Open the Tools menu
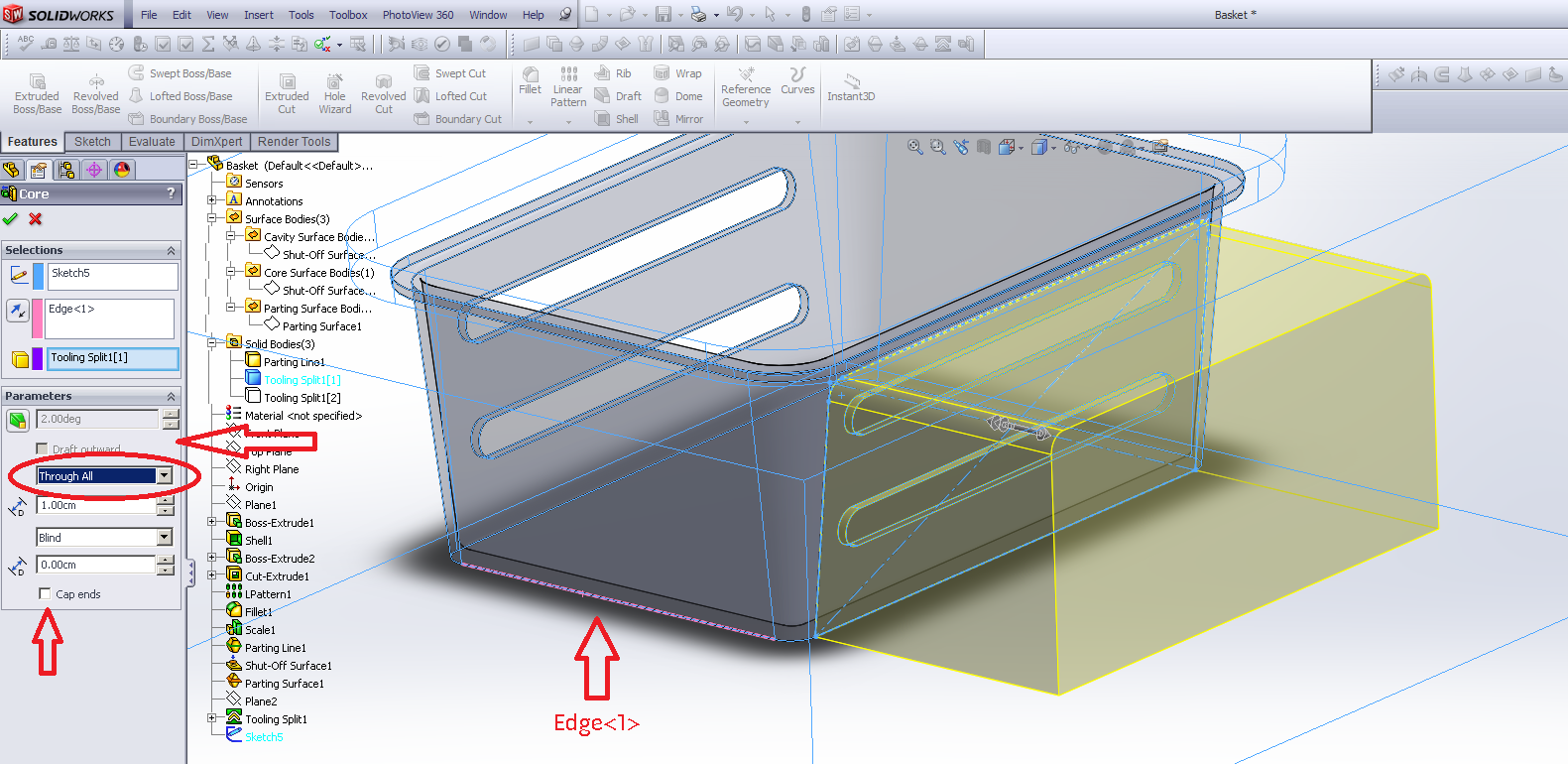Viewport: 1568px width, 764px height. (x=302, y=15)
